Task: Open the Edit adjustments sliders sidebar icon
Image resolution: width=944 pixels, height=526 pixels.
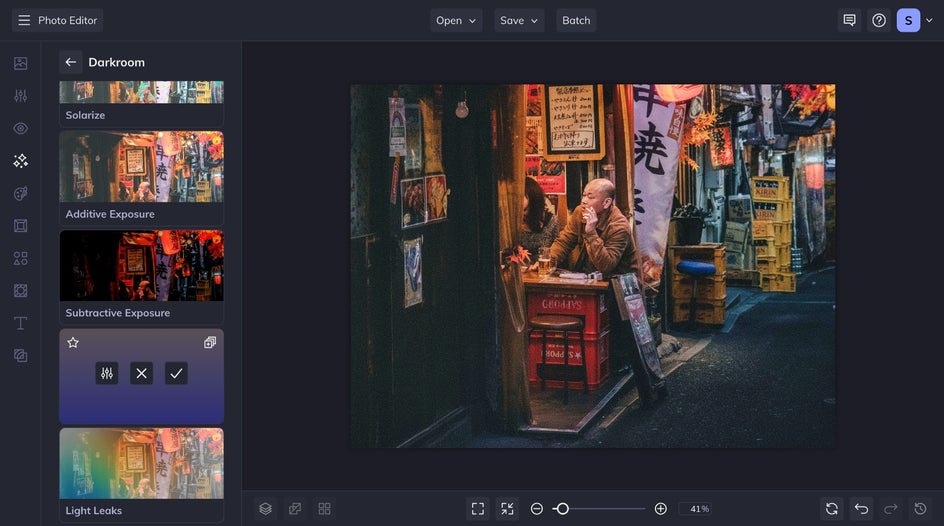Action: pyautogui.click(x=20, y=96)
